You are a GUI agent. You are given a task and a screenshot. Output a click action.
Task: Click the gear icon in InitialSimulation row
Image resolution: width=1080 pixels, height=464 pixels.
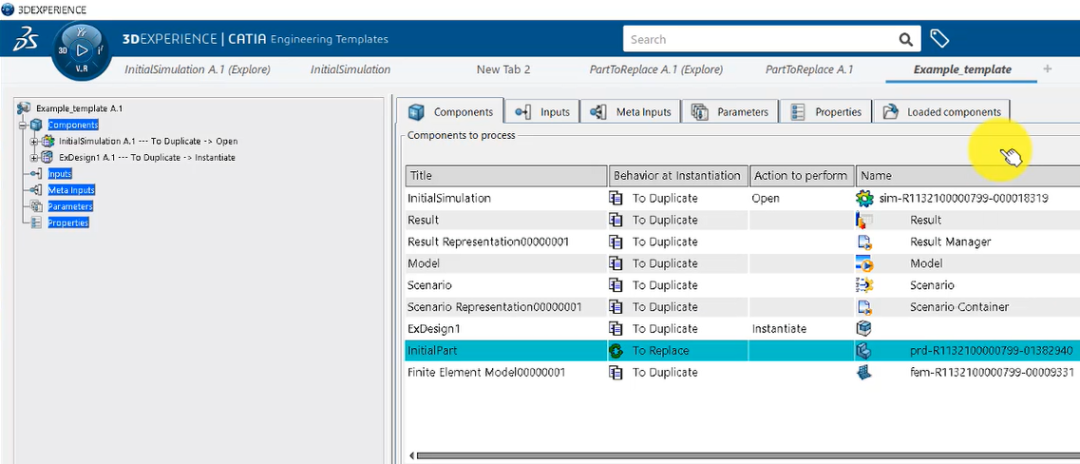[864, 198]
